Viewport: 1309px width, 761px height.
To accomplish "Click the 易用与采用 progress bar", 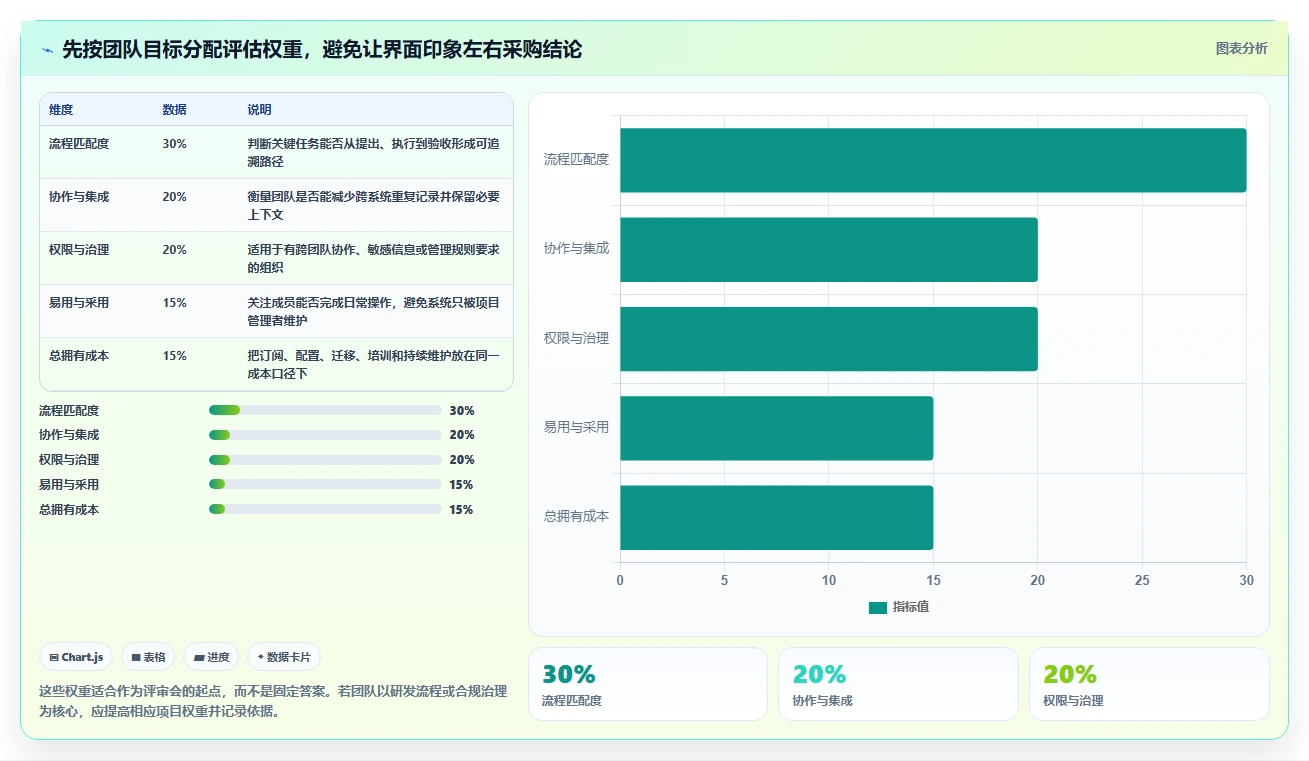I will coord(325,484).
